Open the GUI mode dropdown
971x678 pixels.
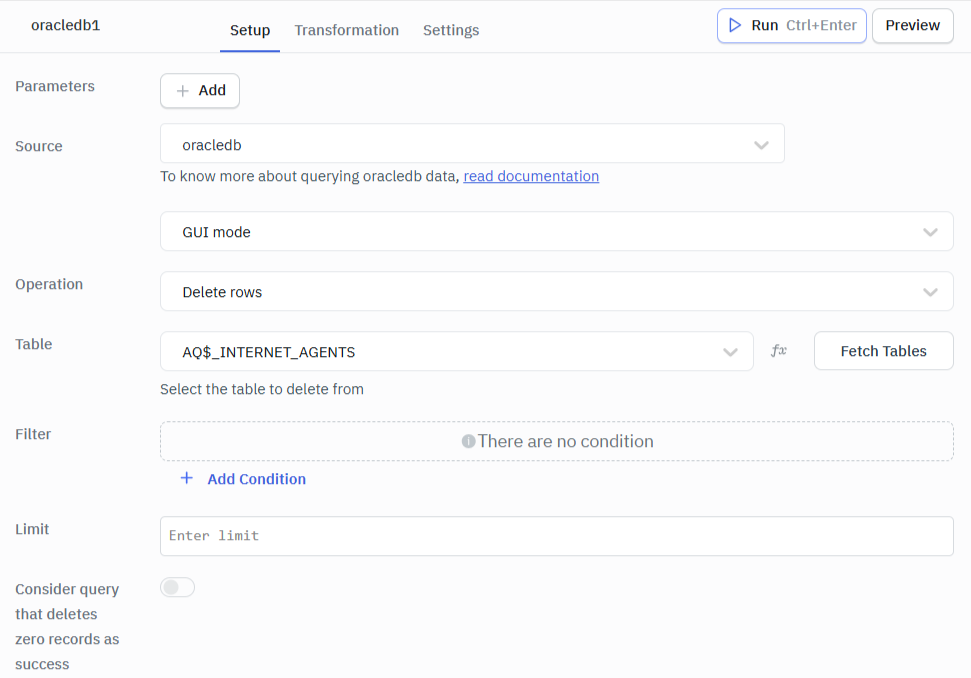click(556, 232)
